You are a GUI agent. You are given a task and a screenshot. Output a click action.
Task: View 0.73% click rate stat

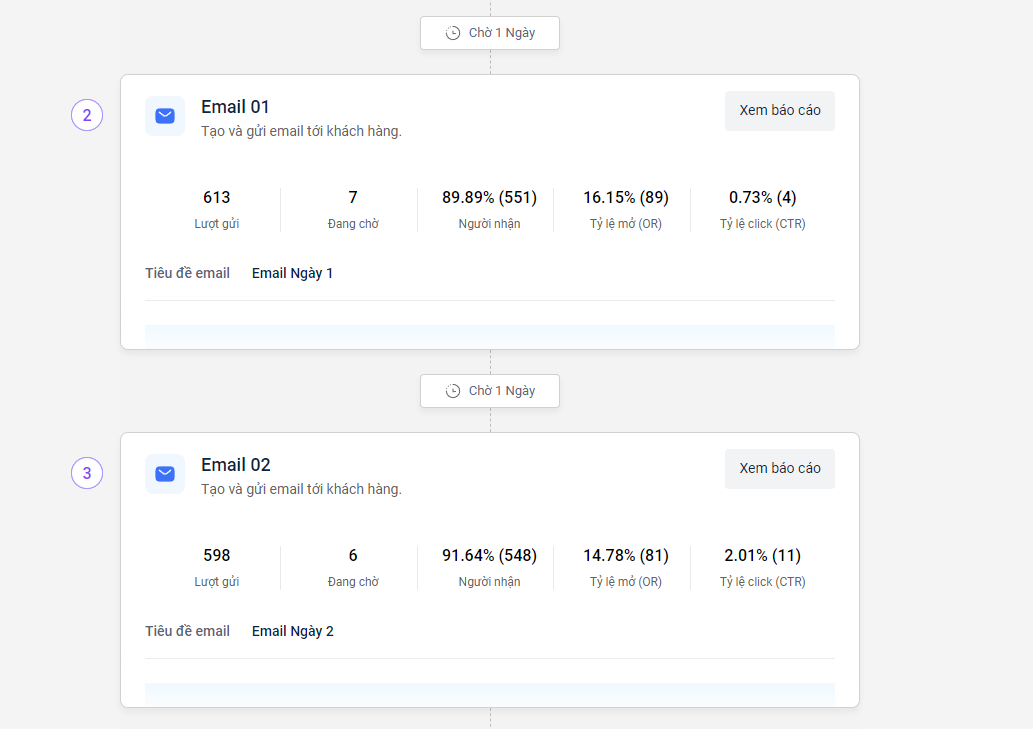pyautogui.click(x=762, y=198)
